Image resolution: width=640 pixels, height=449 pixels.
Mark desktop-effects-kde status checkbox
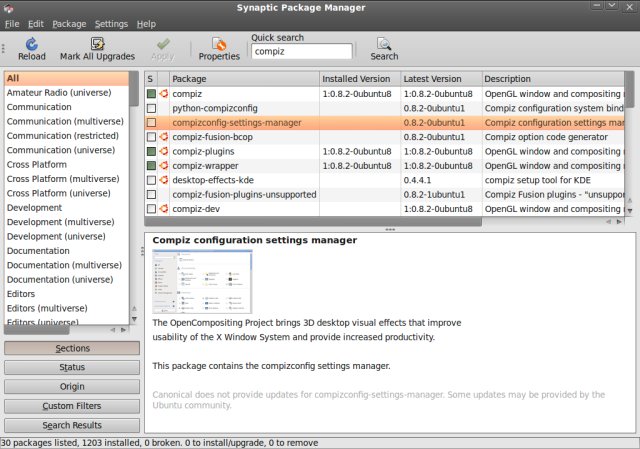tap(151, 180)
